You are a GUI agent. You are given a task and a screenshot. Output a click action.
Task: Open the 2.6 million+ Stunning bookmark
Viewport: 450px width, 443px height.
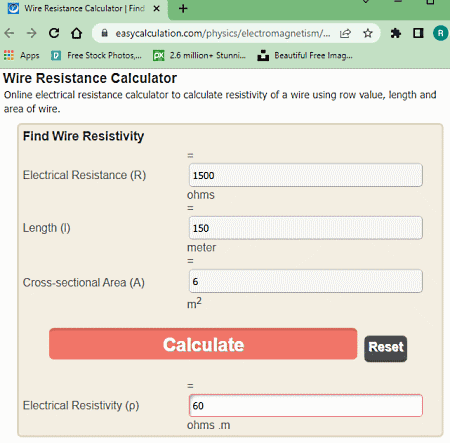199,55
